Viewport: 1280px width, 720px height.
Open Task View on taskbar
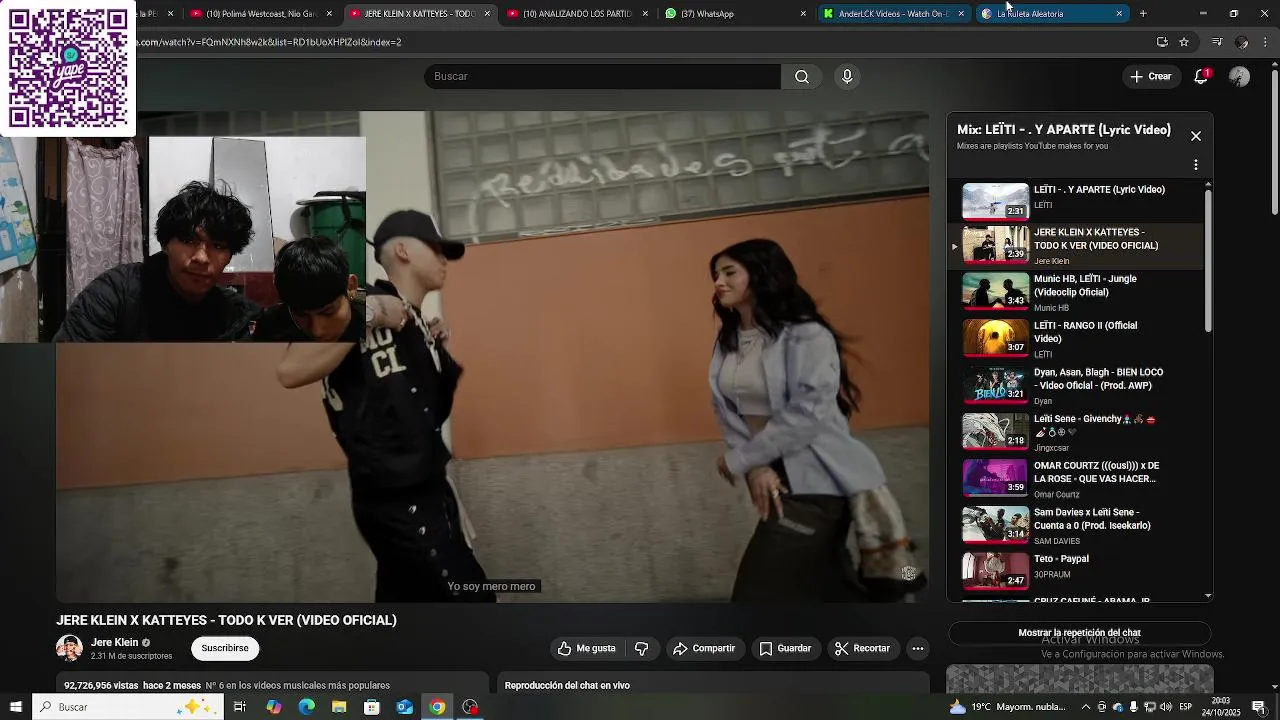click(240, 707)
